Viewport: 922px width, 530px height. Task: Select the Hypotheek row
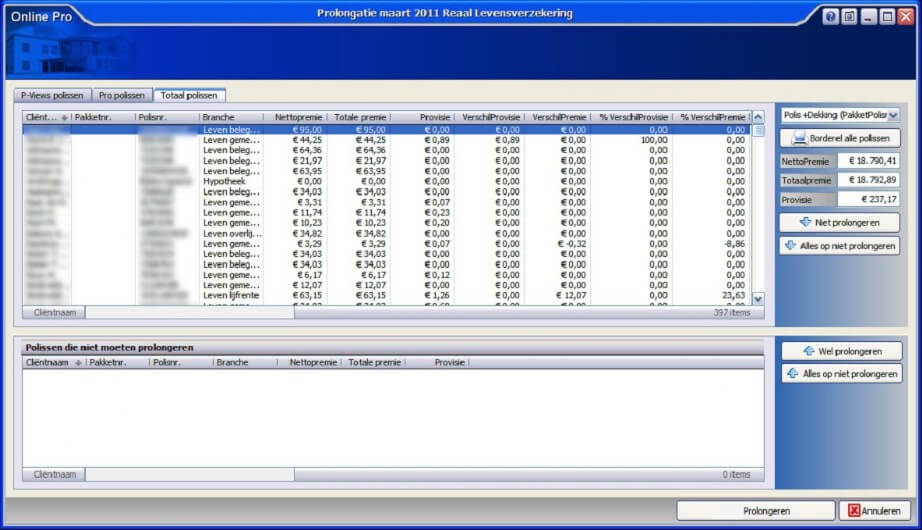point(386,181)
